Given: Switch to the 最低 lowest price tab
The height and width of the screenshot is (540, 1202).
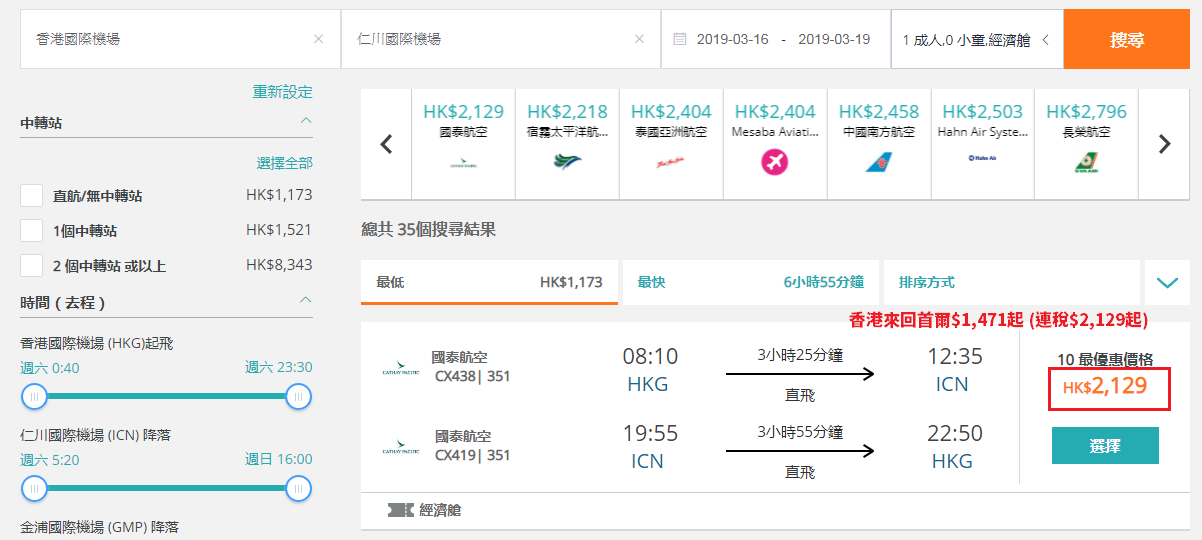Looking at the screenshot, I should pos(489,282).
